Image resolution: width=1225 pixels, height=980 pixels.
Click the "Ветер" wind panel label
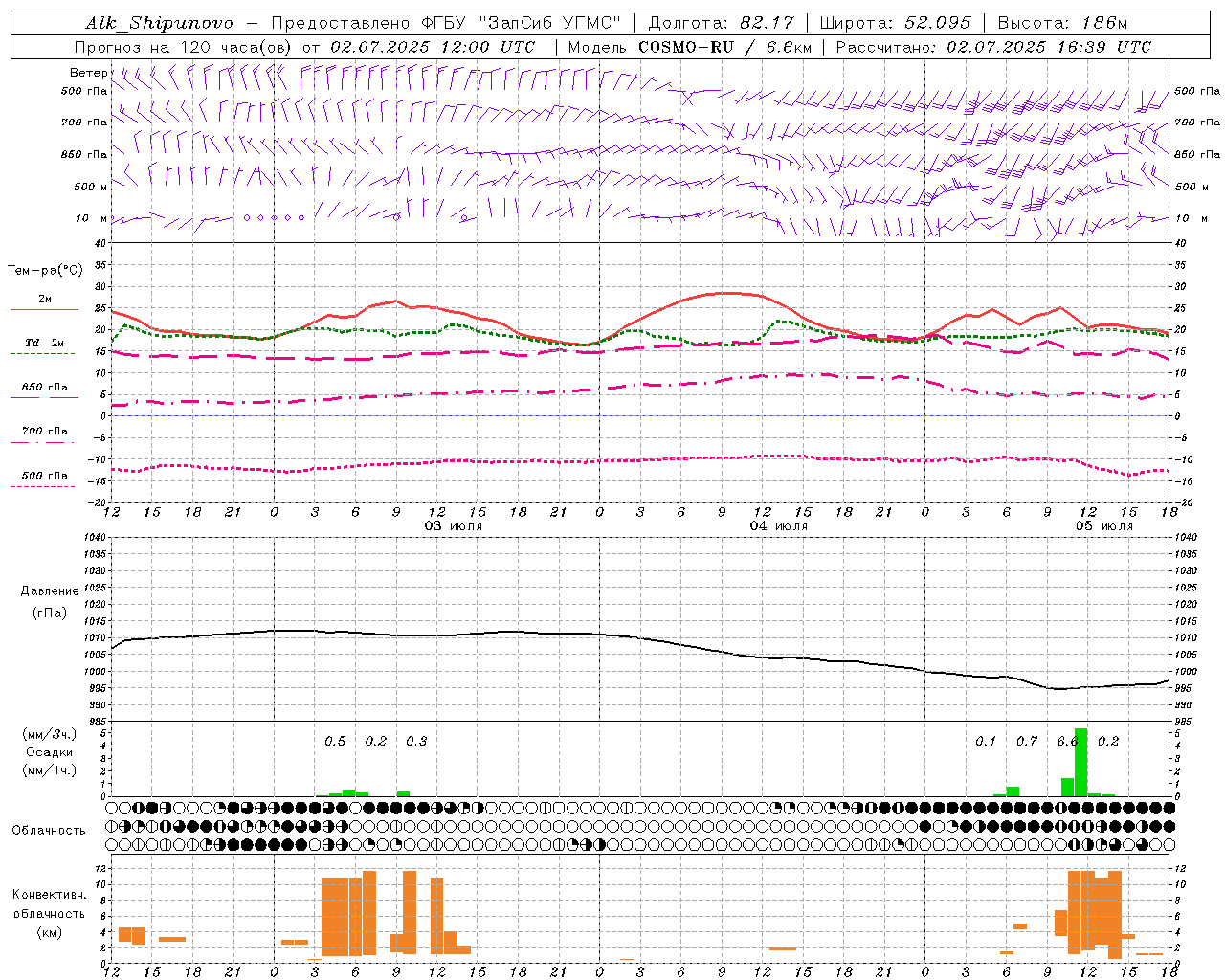tap(88, 73)
